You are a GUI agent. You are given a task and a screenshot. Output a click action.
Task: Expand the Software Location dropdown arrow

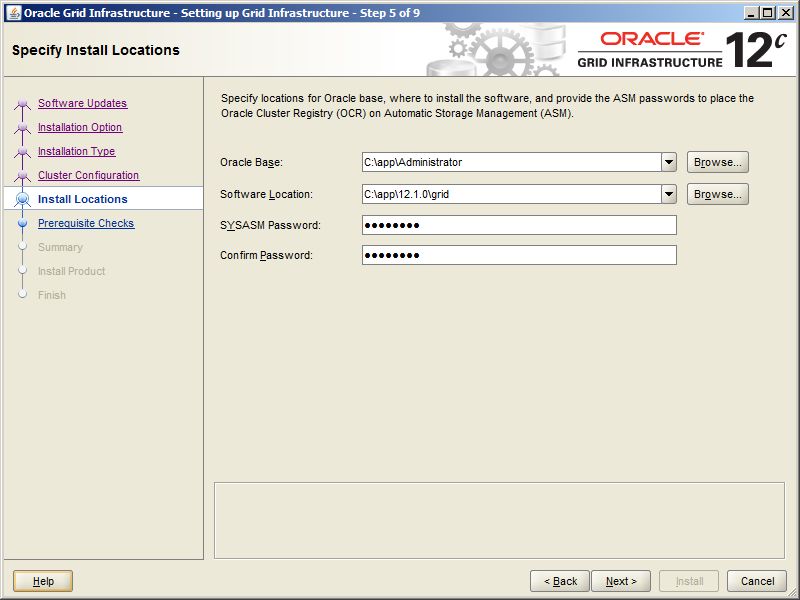click(669, 194)
